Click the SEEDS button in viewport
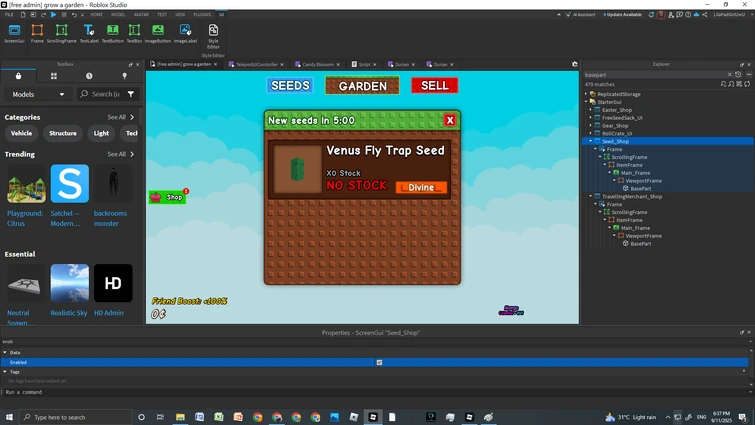Image resolution: width=755 pixels, height=425 pixels. tap(290, 86)
